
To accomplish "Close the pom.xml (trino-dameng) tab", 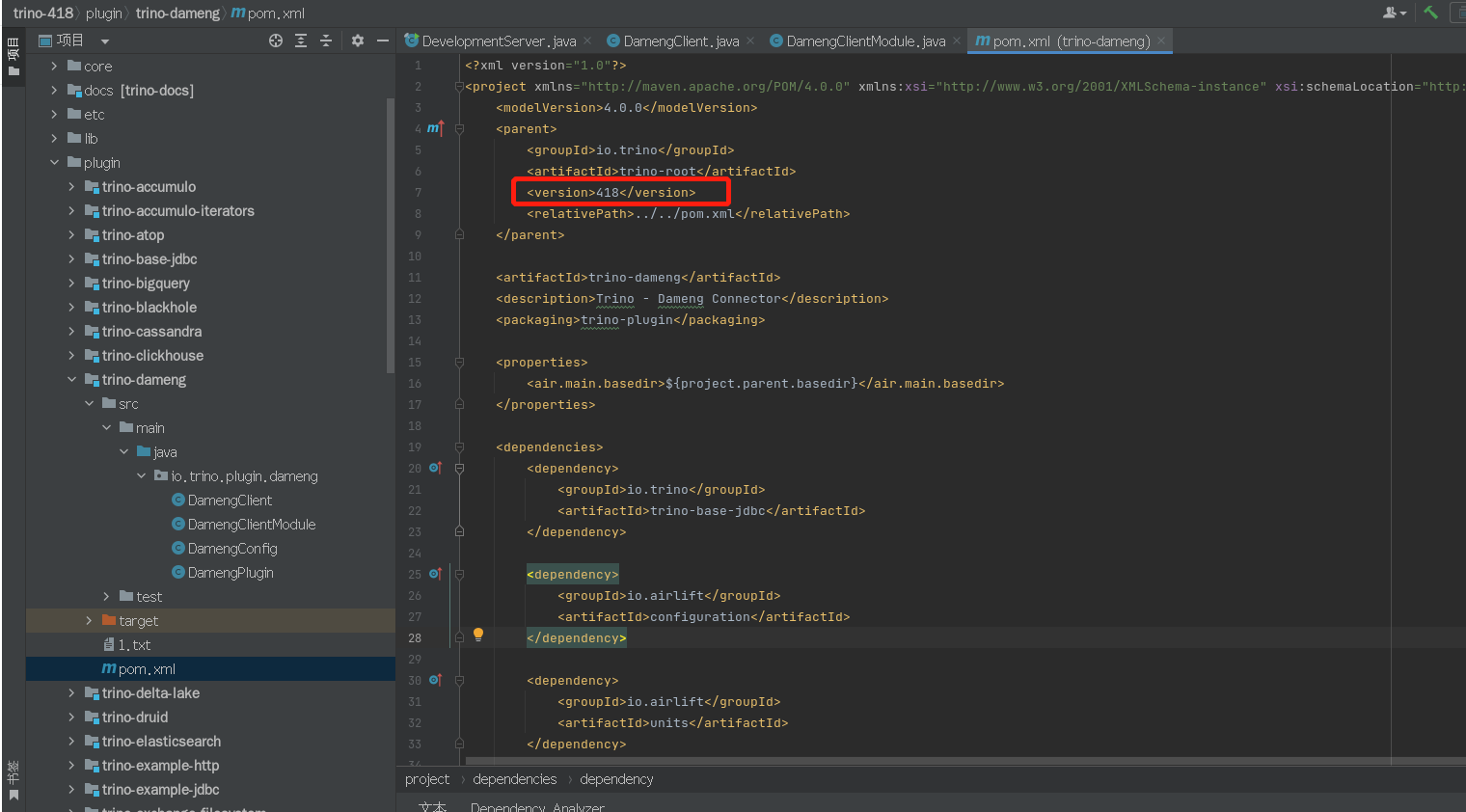I will coord(1161,41).
